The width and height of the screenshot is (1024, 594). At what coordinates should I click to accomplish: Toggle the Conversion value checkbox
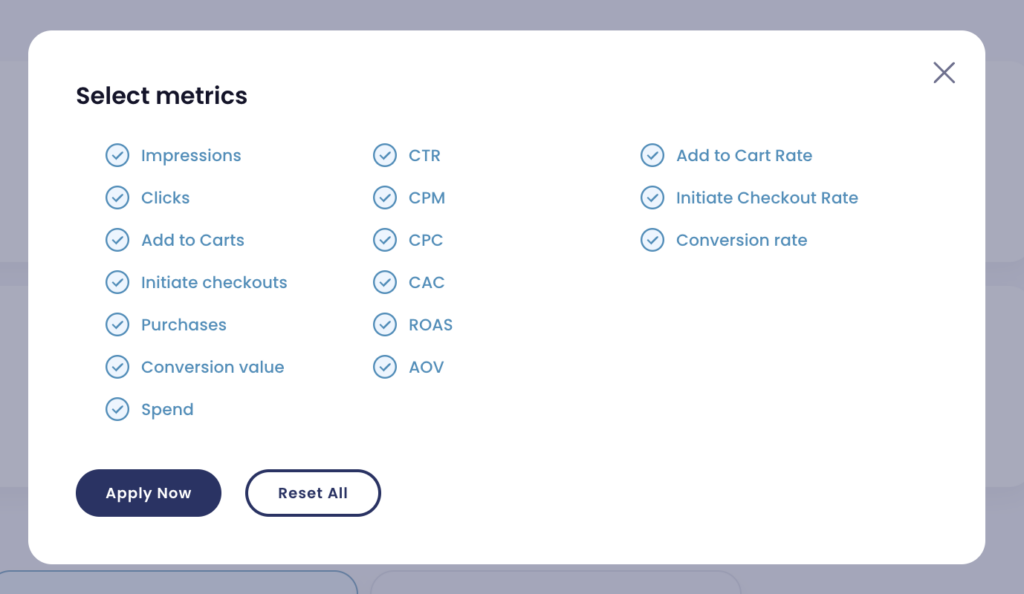click(x=118, y=367)
